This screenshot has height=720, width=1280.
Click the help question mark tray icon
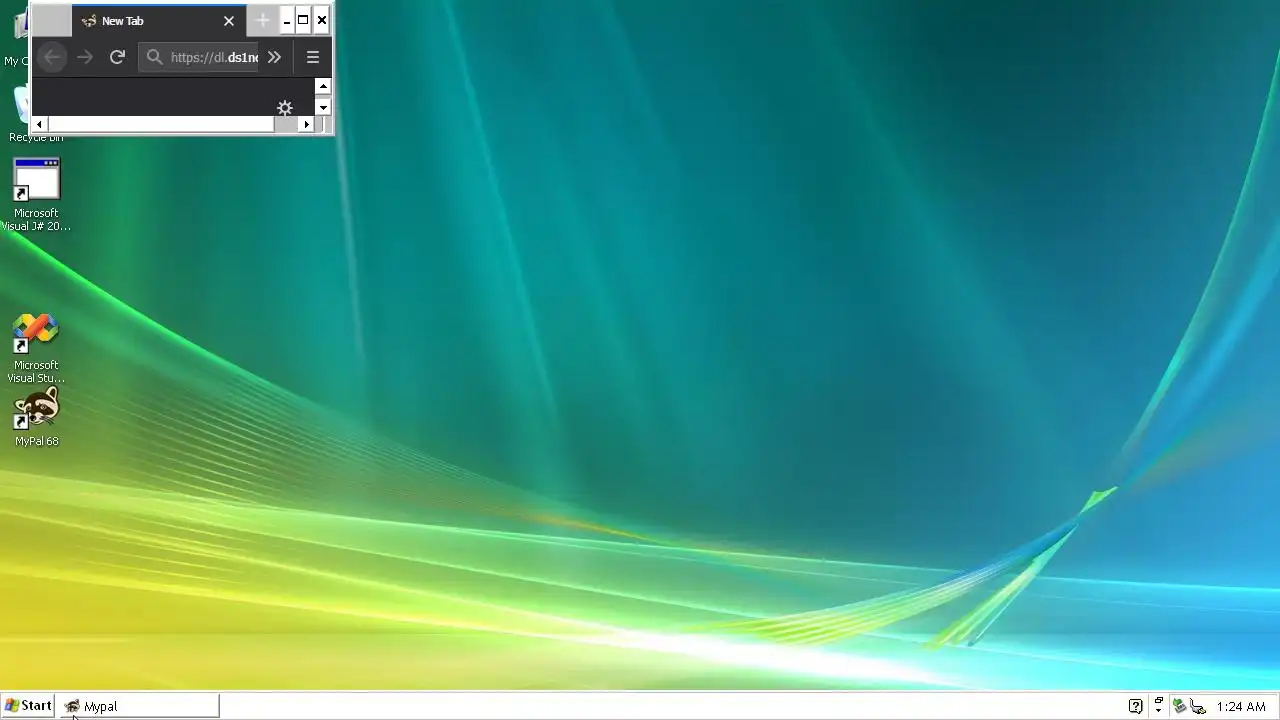click(1136, 706)
